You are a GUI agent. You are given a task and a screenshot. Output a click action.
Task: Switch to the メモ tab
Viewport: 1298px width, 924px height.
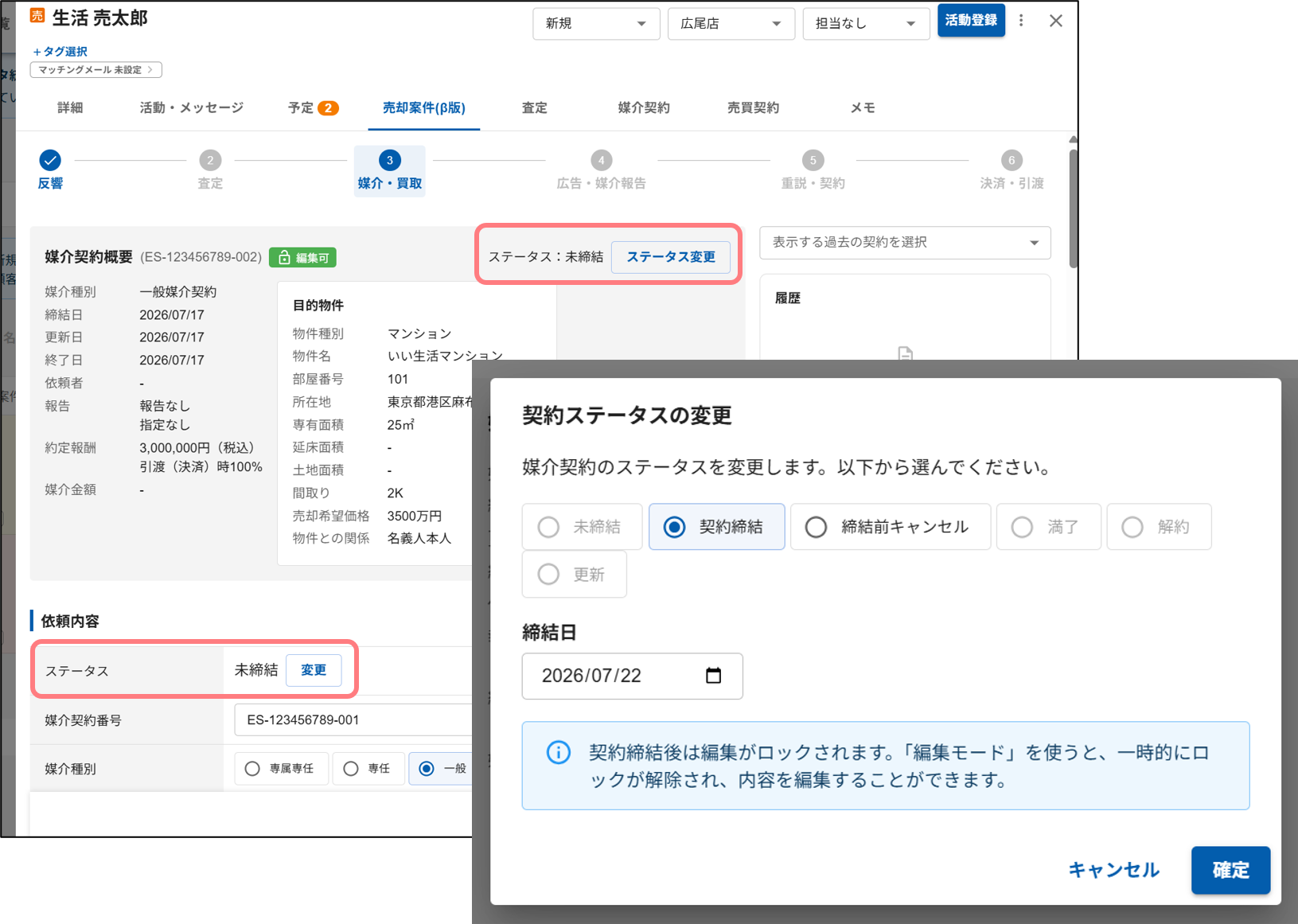point(863,108)
